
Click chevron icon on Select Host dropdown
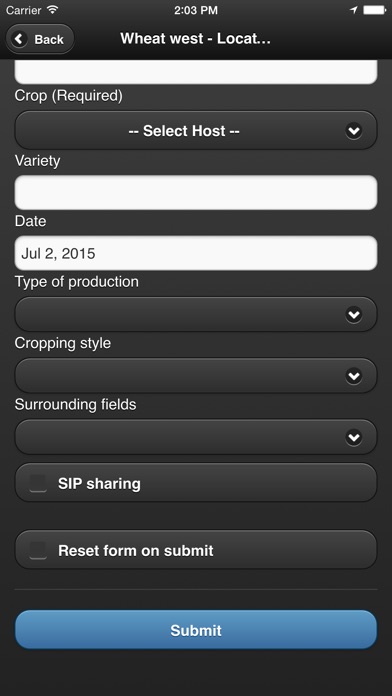point(354,131)
